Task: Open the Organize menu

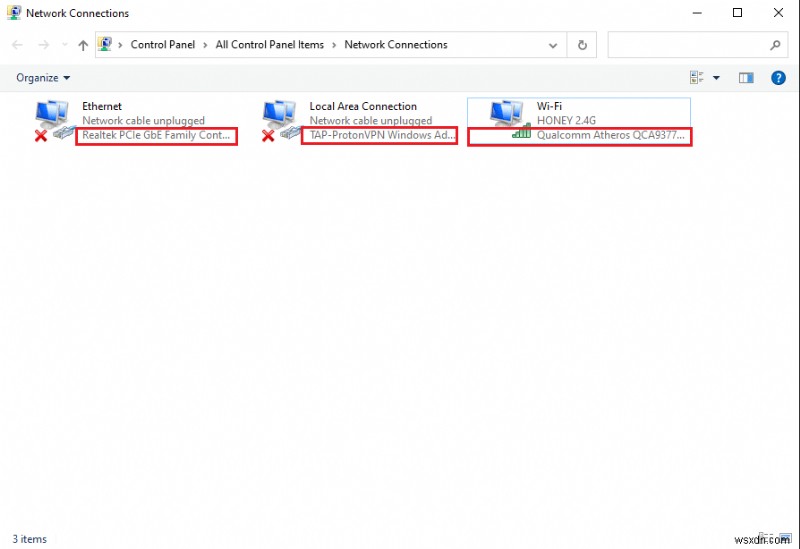Action: coord(43,78)
